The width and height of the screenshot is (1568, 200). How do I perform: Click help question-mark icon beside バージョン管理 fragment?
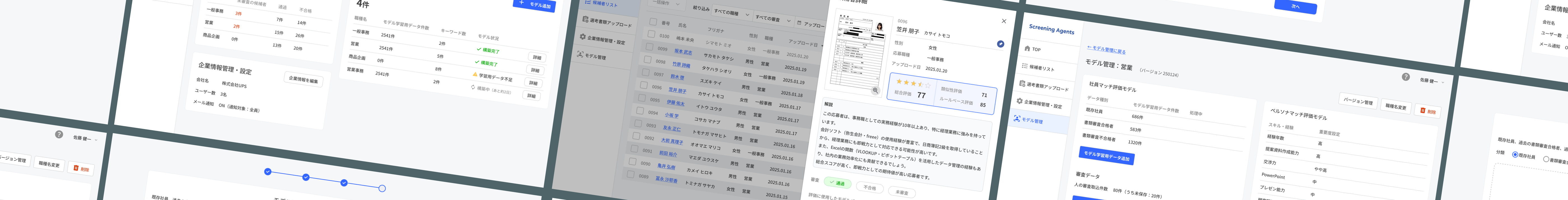tap(59, 134)
